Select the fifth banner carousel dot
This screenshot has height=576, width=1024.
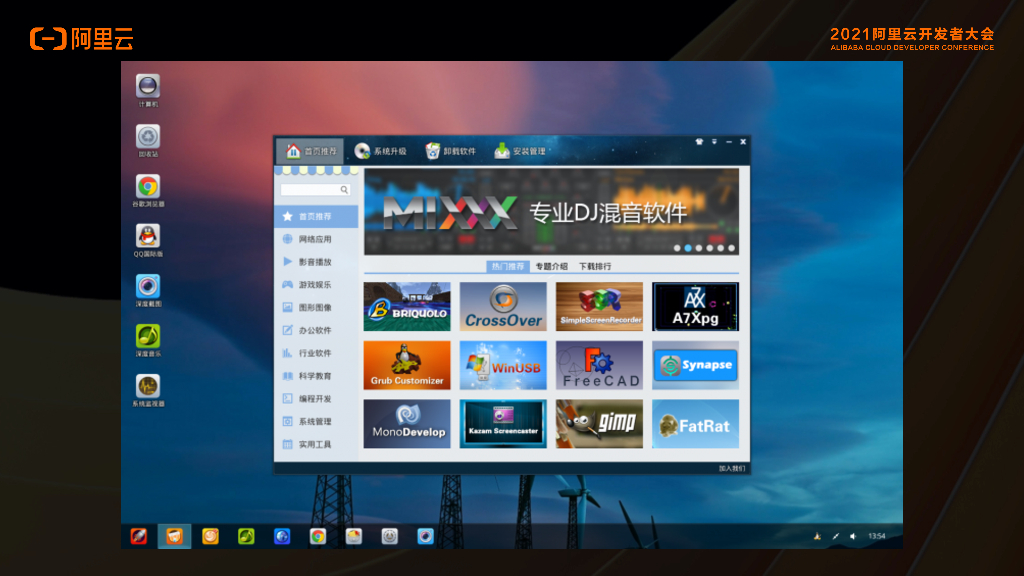pyautogui.click(x=720, y=248)
